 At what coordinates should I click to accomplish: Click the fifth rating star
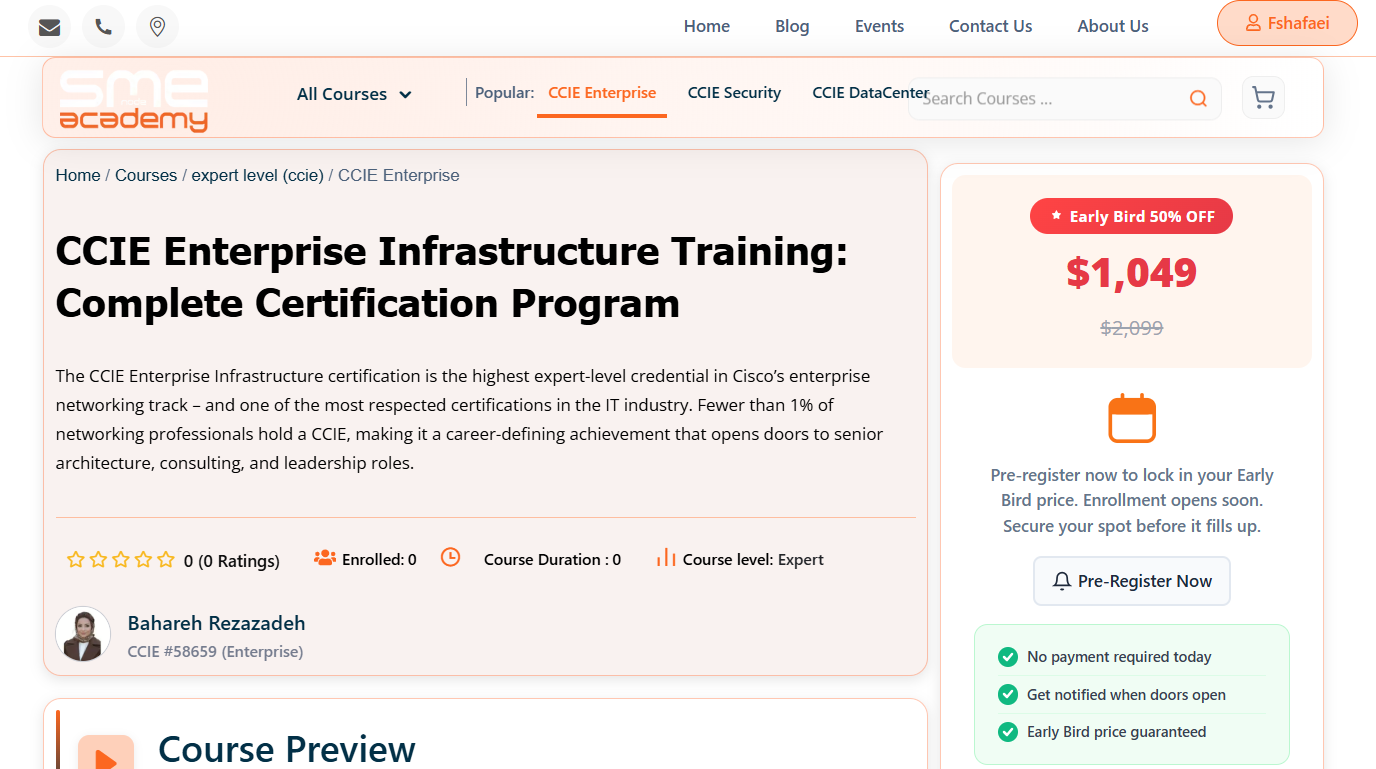tap(166, 560)
